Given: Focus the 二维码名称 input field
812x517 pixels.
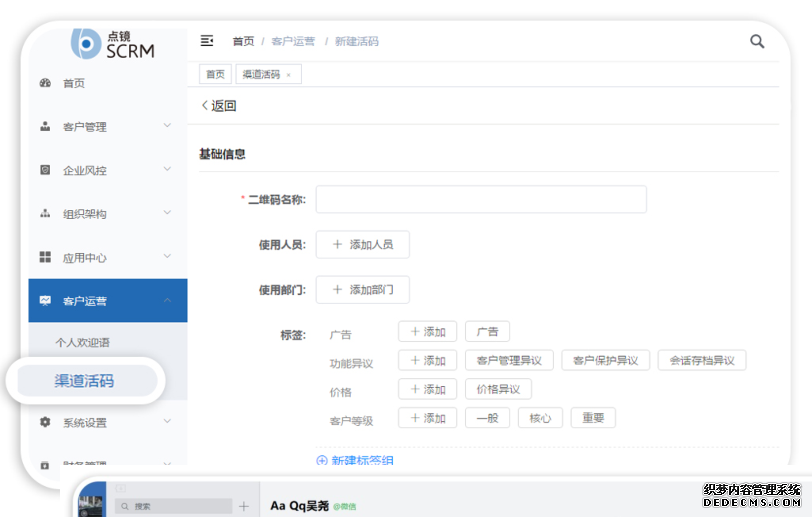Looking at the screenshot, I should tap(481, 199).
